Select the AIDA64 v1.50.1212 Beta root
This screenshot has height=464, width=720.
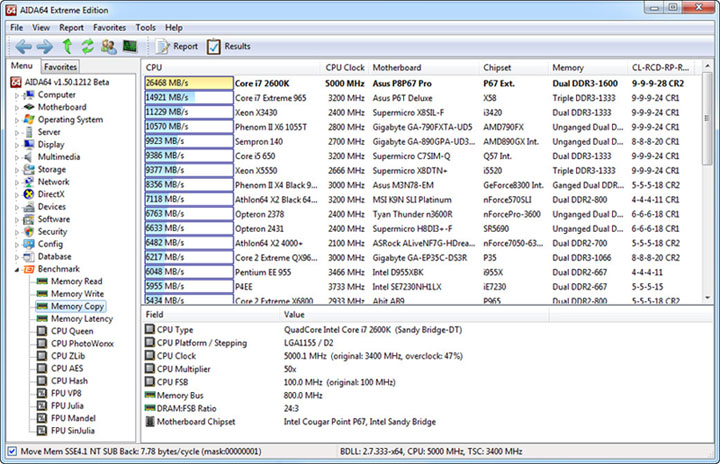67,82
